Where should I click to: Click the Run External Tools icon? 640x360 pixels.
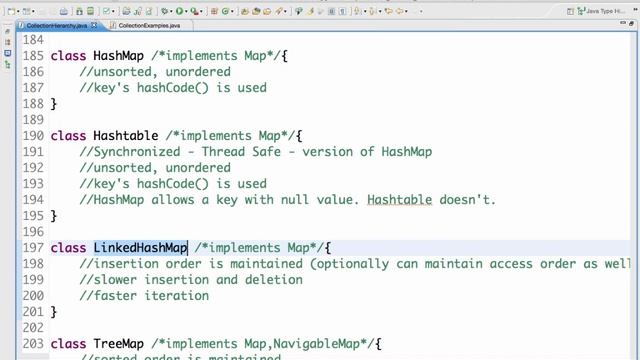tap(194, 11)
